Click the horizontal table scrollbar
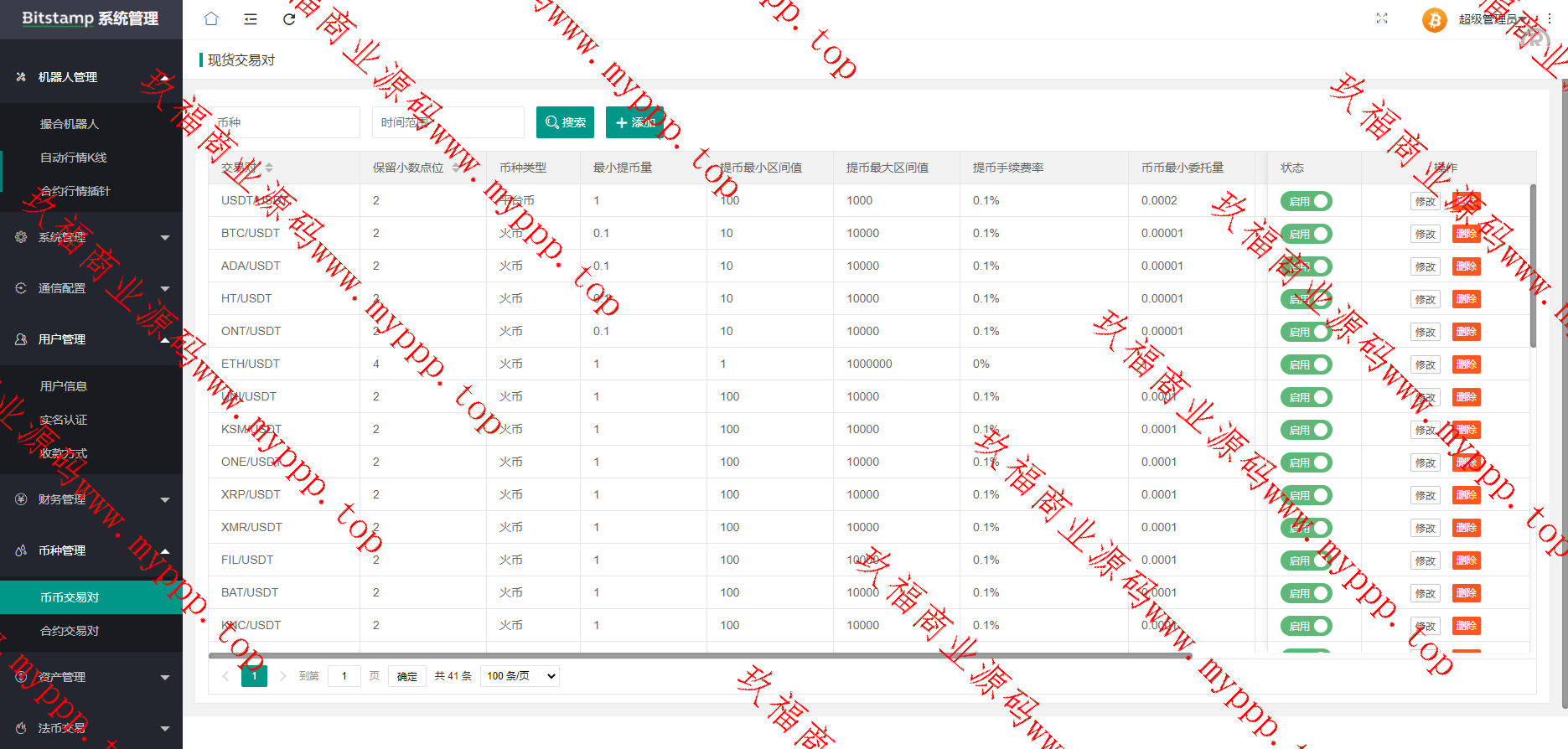The height and width of the screenshot is (749, 1568). coord(700,656)
